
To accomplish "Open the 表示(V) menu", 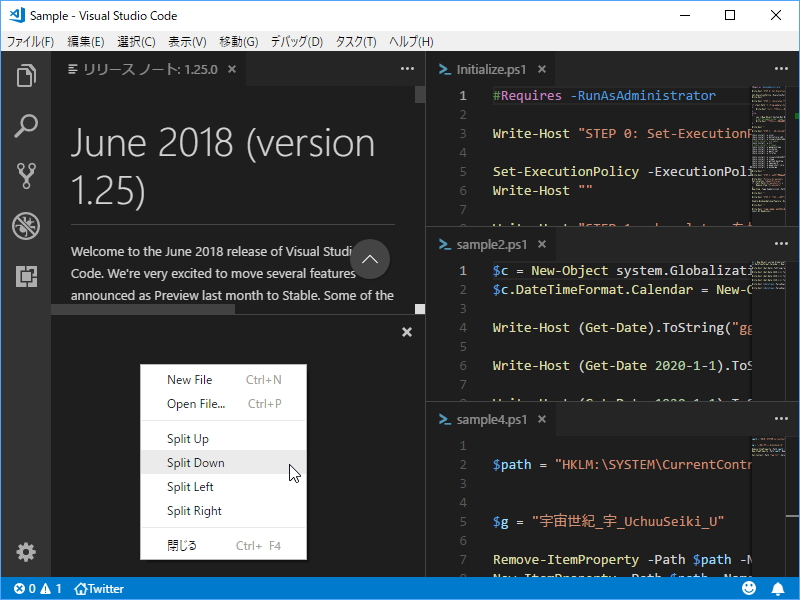I will tap(187, 41).
